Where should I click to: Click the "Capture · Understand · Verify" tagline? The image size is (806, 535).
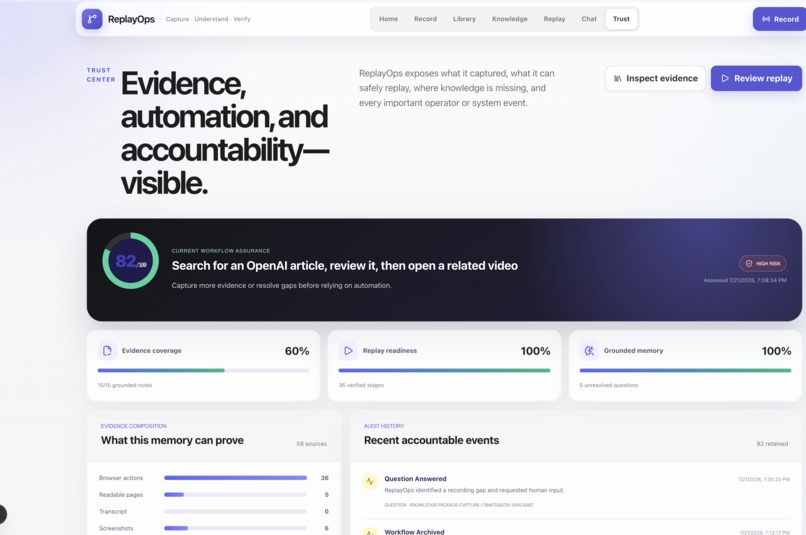pos(208,19)
